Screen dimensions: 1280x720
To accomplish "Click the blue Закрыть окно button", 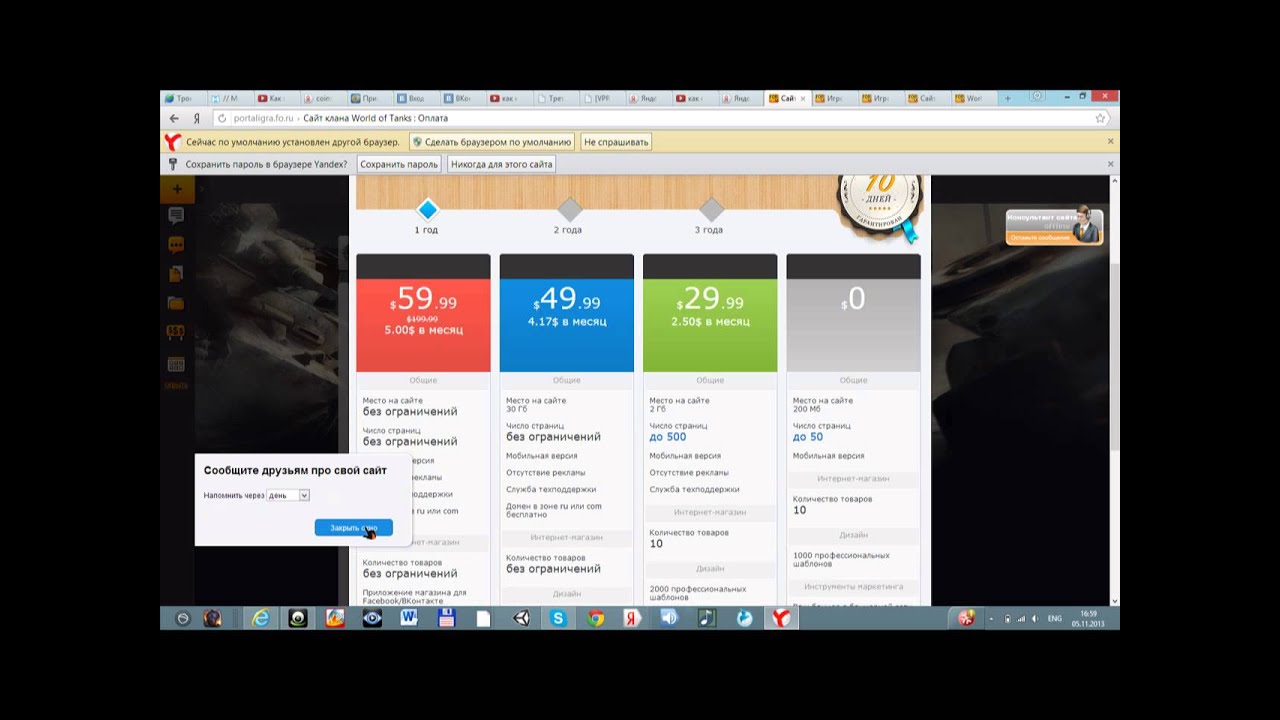I will coord(353,527).
